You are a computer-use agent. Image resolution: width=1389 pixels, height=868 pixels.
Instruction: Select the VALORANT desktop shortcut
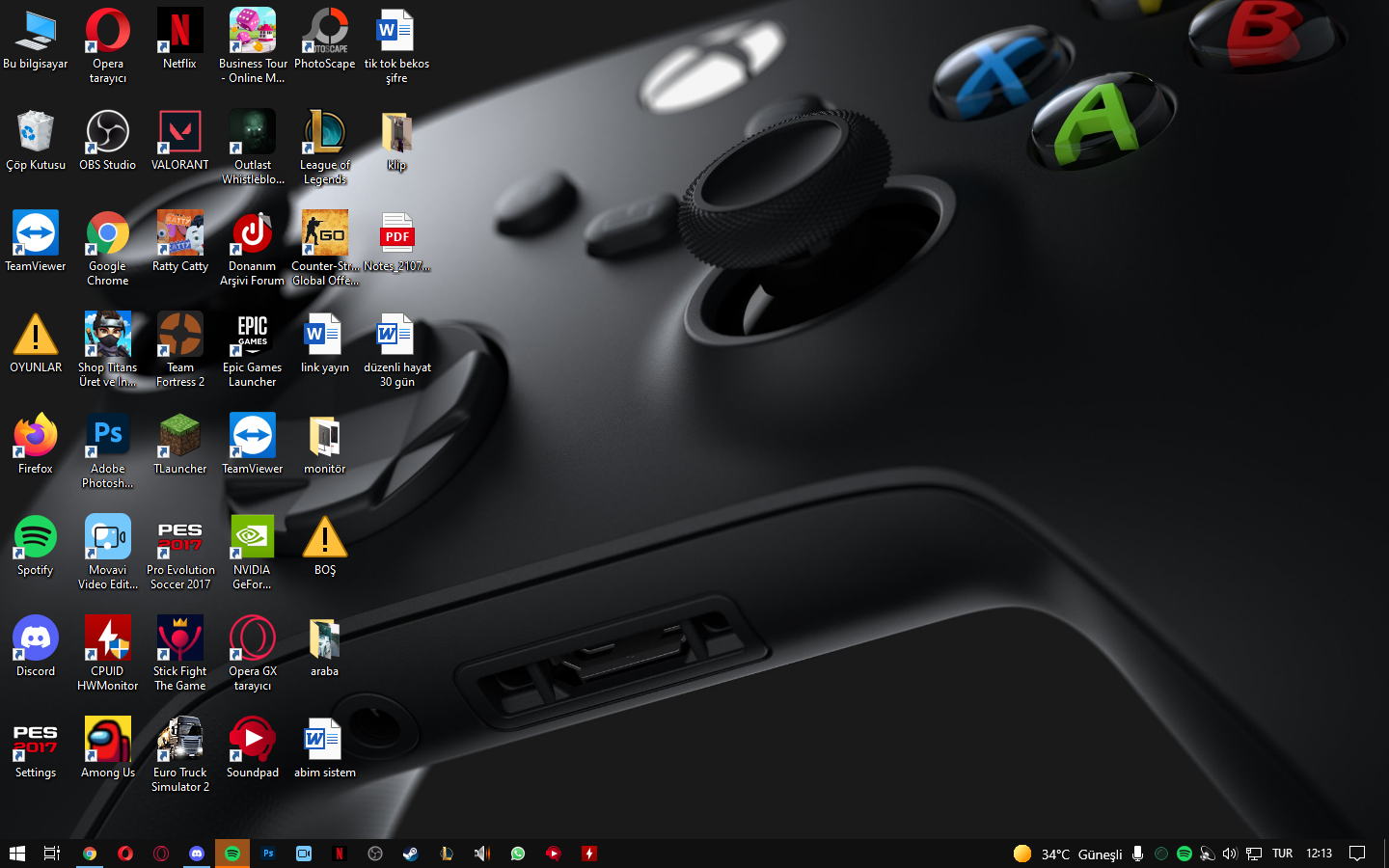[180, 141]
